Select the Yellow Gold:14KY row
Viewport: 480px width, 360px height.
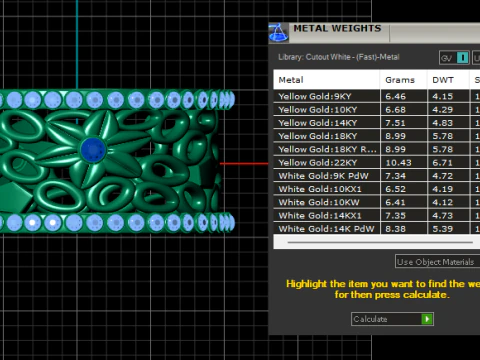[x=377, y=123]
